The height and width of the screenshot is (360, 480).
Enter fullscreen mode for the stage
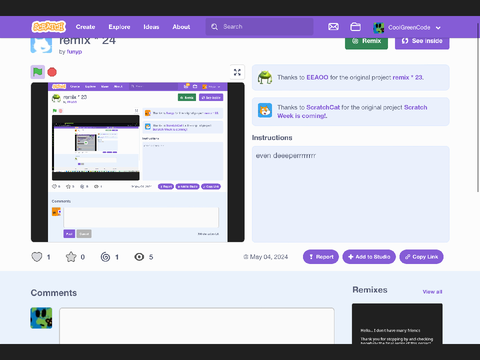(x=237, y=72)
